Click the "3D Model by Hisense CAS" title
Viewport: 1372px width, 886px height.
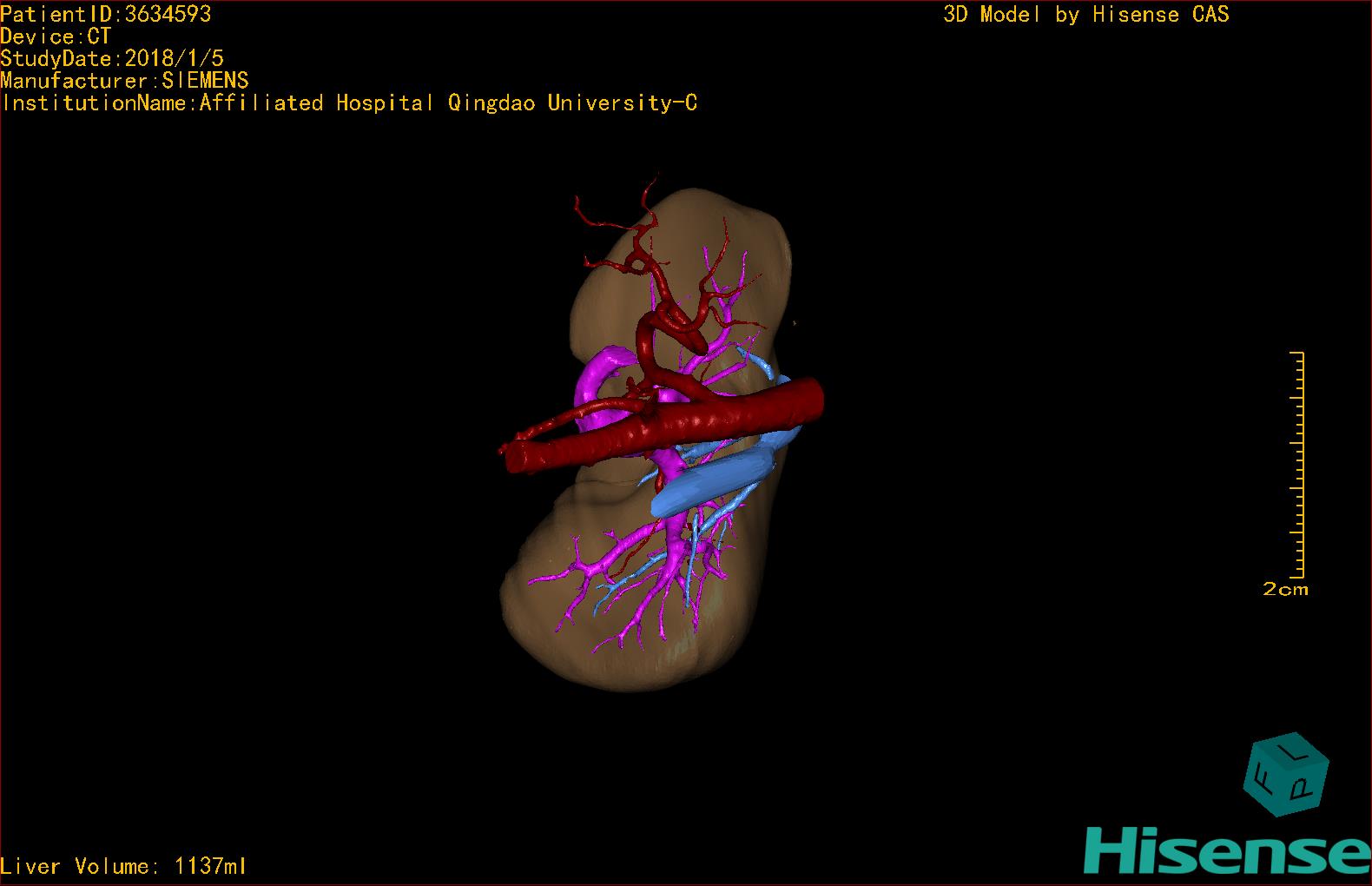[x=1086, y=14]
